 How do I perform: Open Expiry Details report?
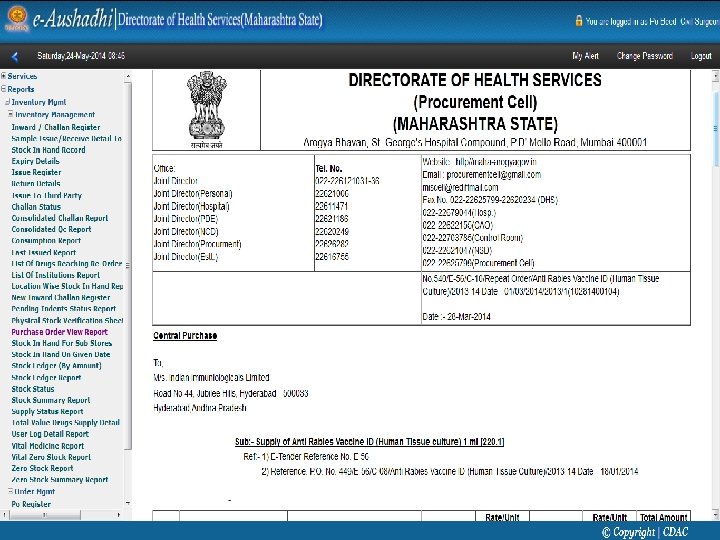coord(35,161)
